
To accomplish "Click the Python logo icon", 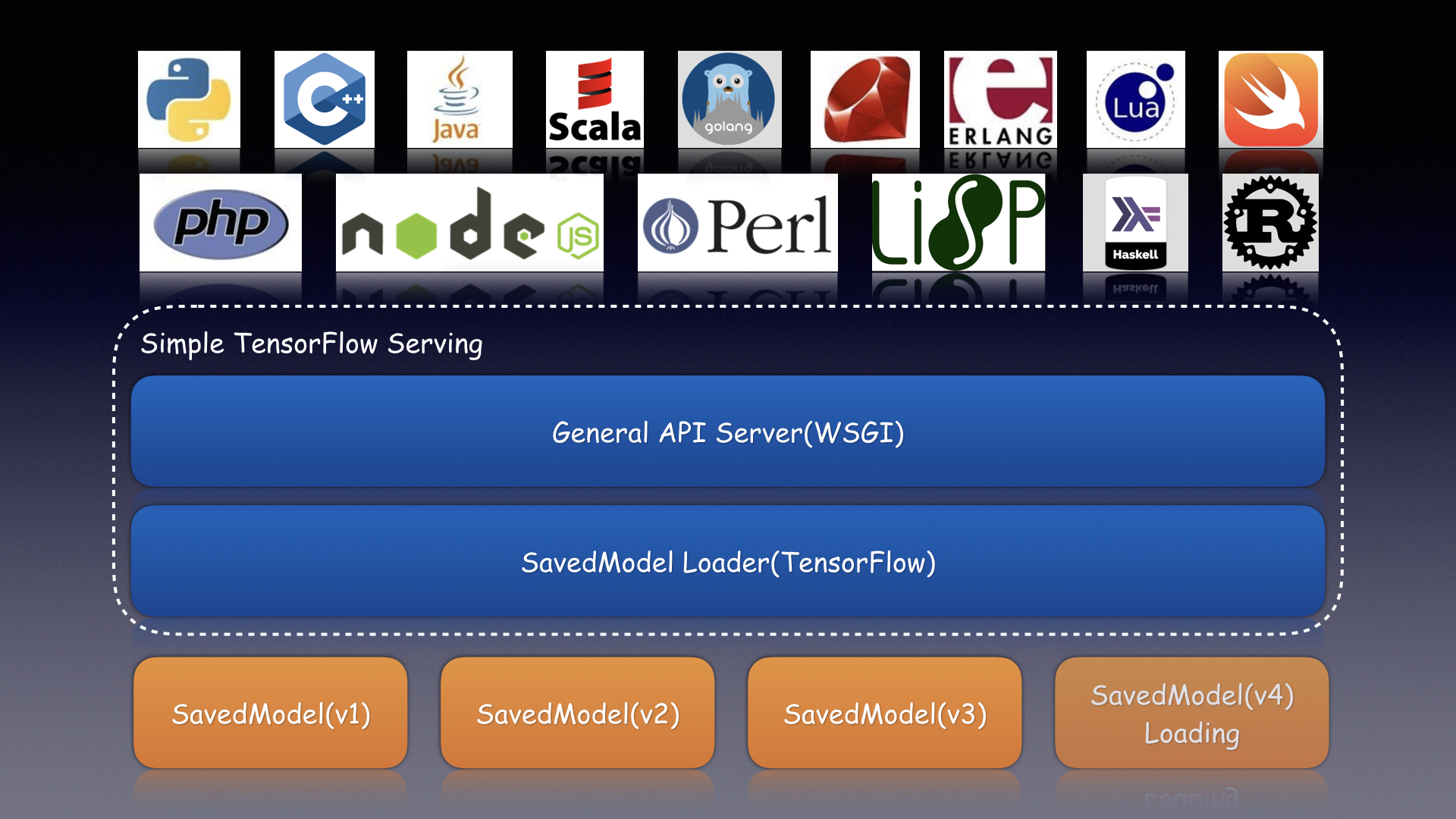I will click(189, 99).
